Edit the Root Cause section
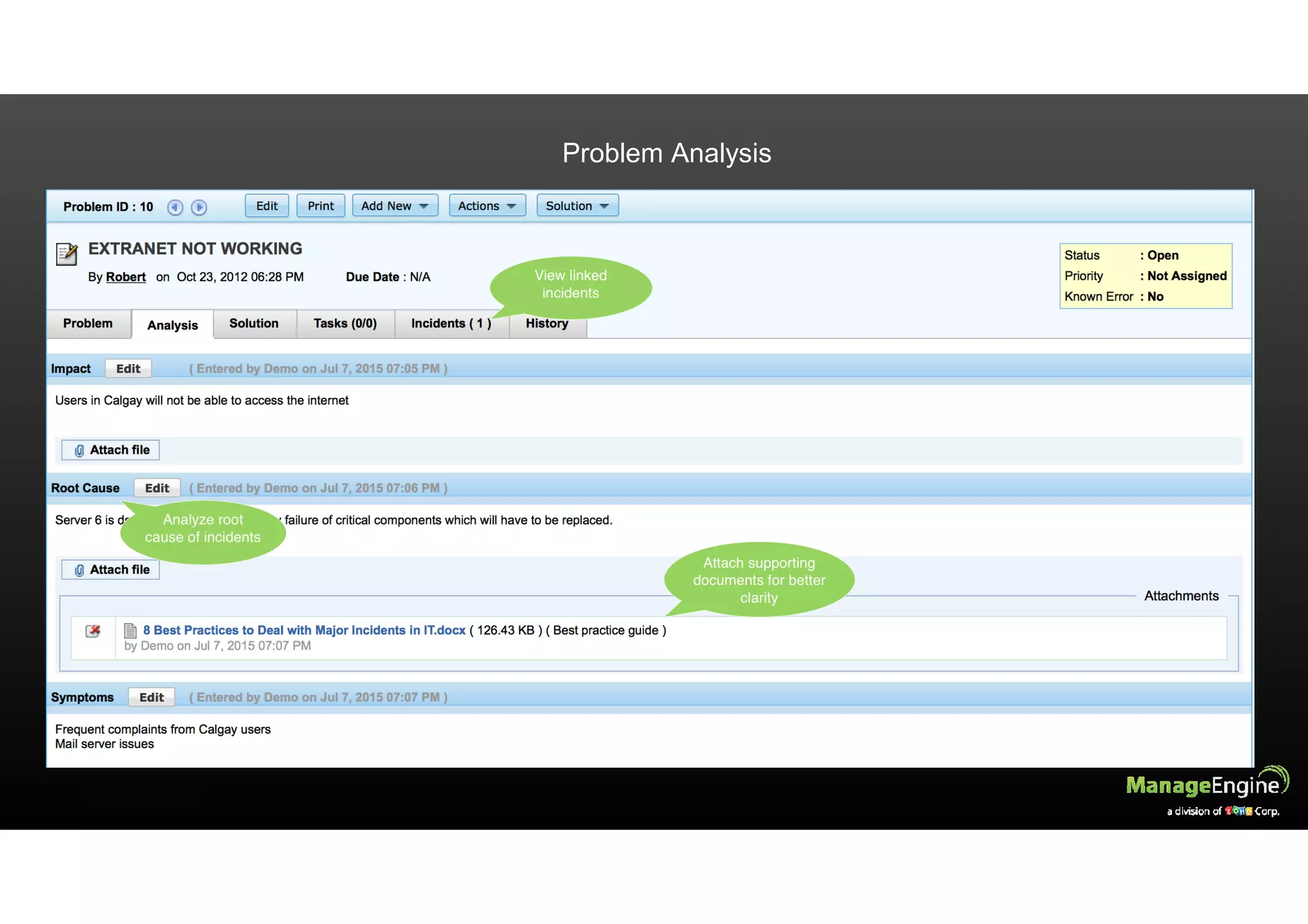This screenshot has height=924, width=1308. click(x=157, y=488)
